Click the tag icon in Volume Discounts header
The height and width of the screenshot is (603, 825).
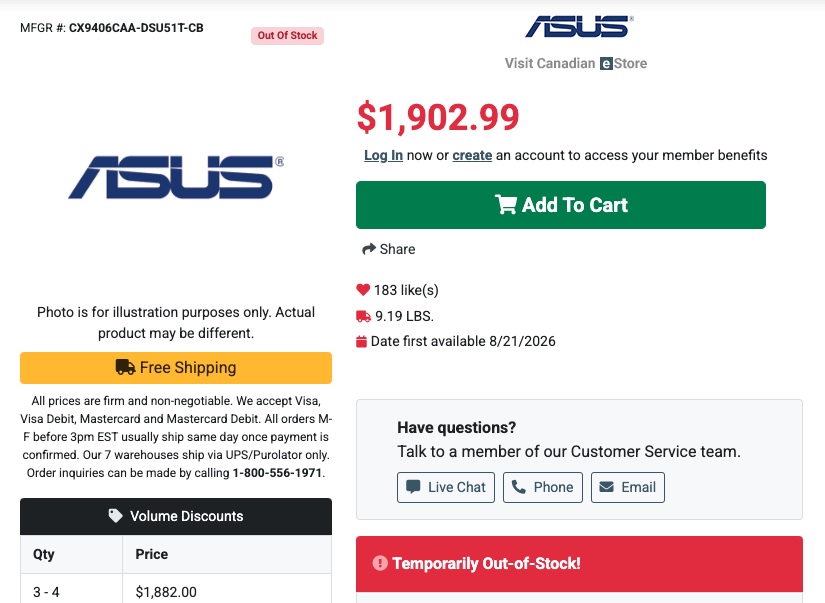(115, 516)
